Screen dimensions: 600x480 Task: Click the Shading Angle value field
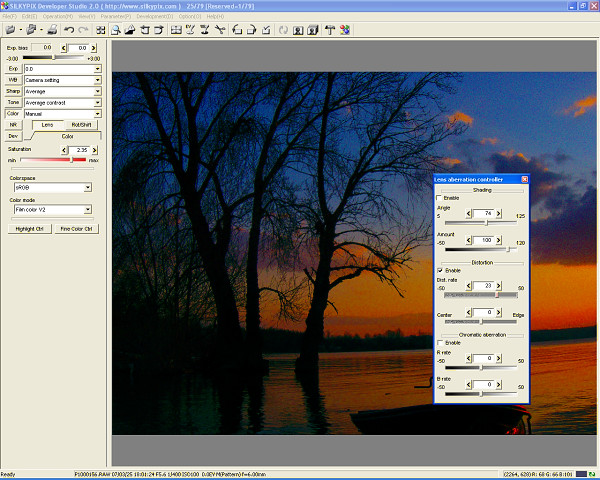[x=487, y=213]
